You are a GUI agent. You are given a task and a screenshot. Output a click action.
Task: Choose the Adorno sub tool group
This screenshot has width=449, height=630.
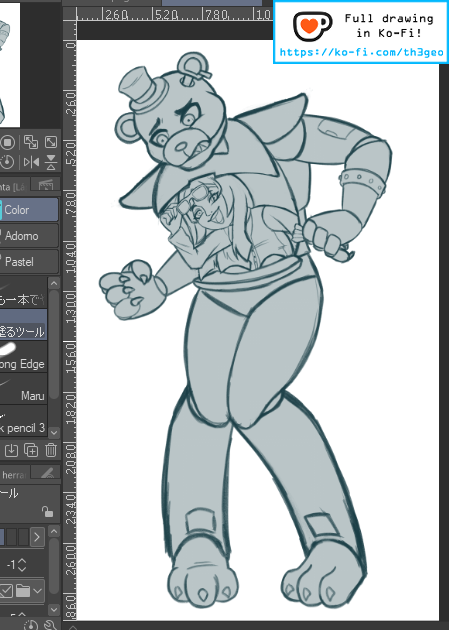coord(29,236)
